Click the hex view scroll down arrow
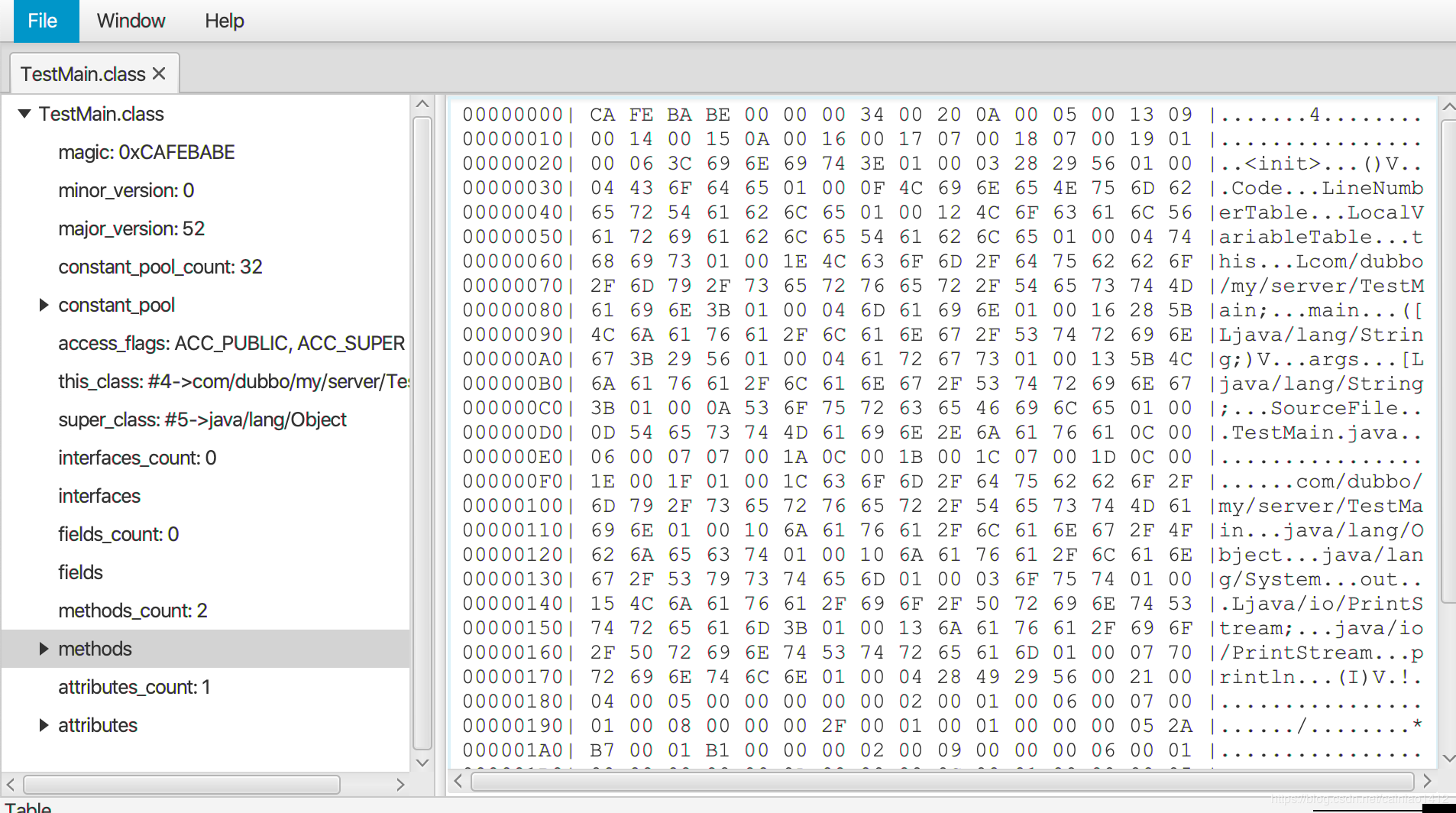 [x=1448, y=759]
